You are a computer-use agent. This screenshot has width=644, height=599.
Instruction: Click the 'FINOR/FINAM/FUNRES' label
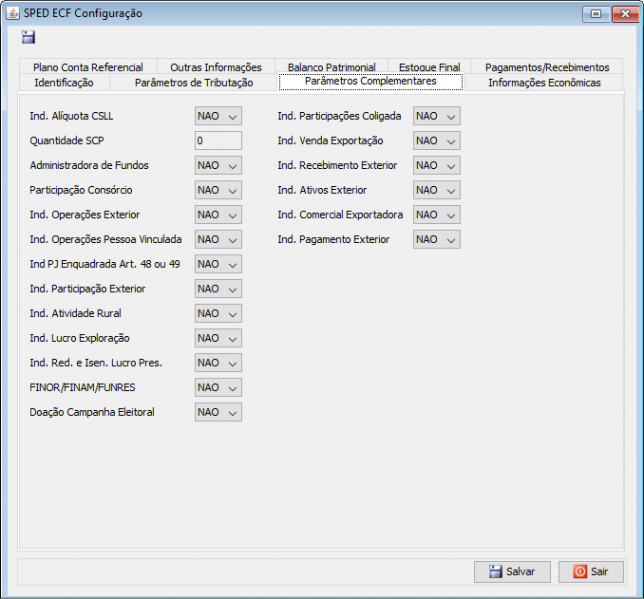(x=82, y=387)
